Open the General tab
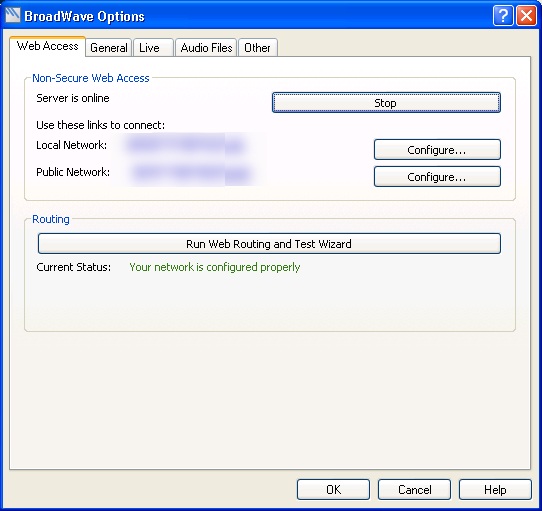Screen dimensions: 542x511 [109, 47]
